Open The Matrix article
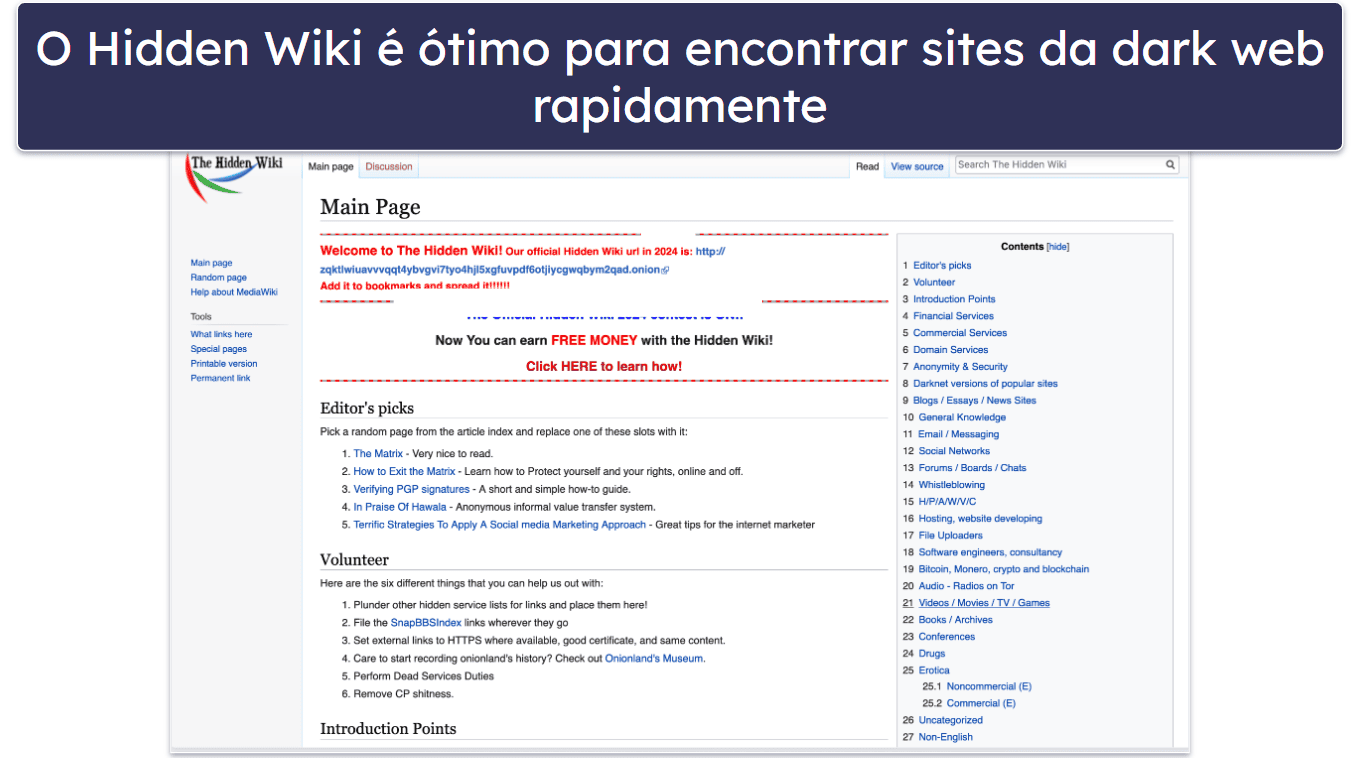Viewport: 1359px width, 758px height. point(378,454)
